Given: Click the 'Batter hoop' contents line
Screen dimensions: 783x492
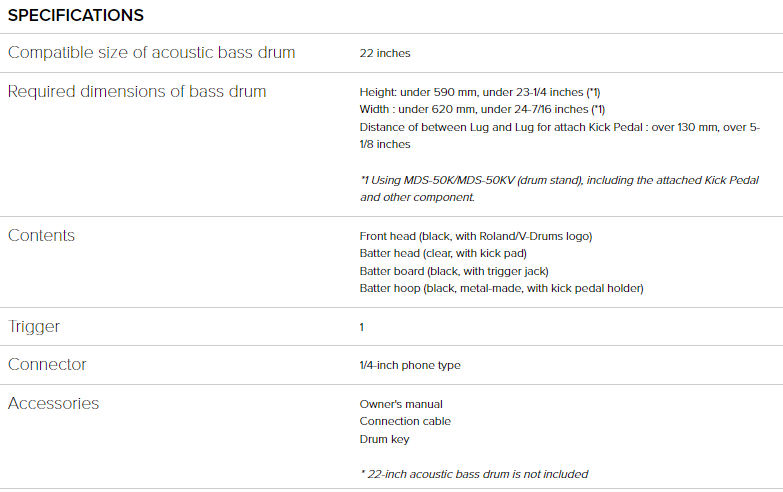Looking at the screenshot, I should coord(501,288).
